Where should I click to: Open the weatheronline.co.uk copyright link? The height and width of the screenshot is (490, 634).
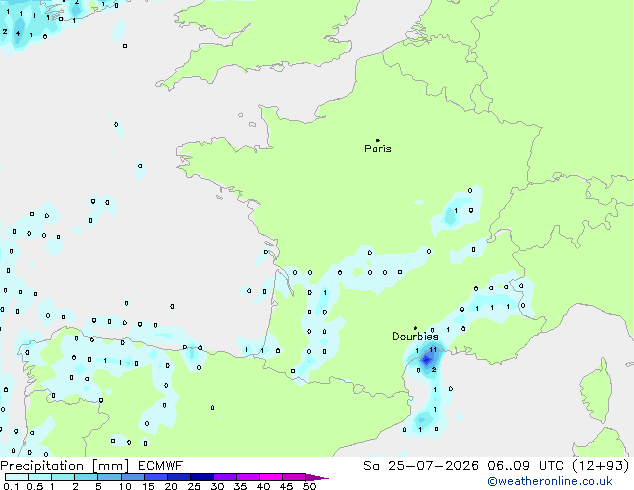point(550,481)
